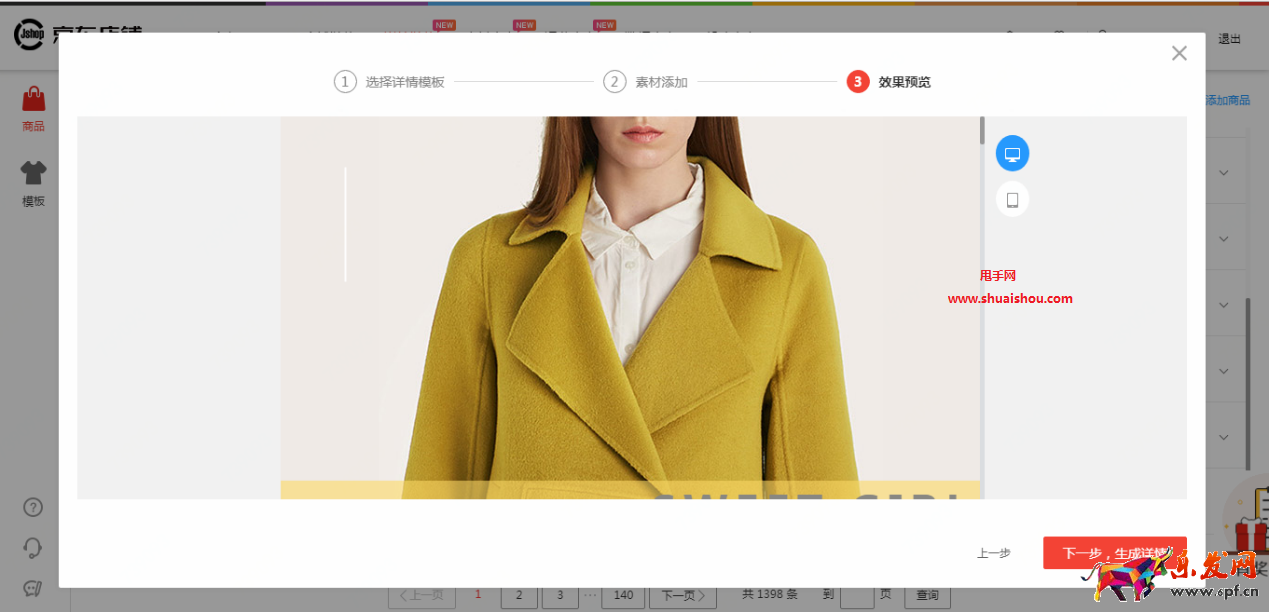Select current page 1 in pagination
The height and width of the screenshot is (612, 1269).
pos(478,594)
